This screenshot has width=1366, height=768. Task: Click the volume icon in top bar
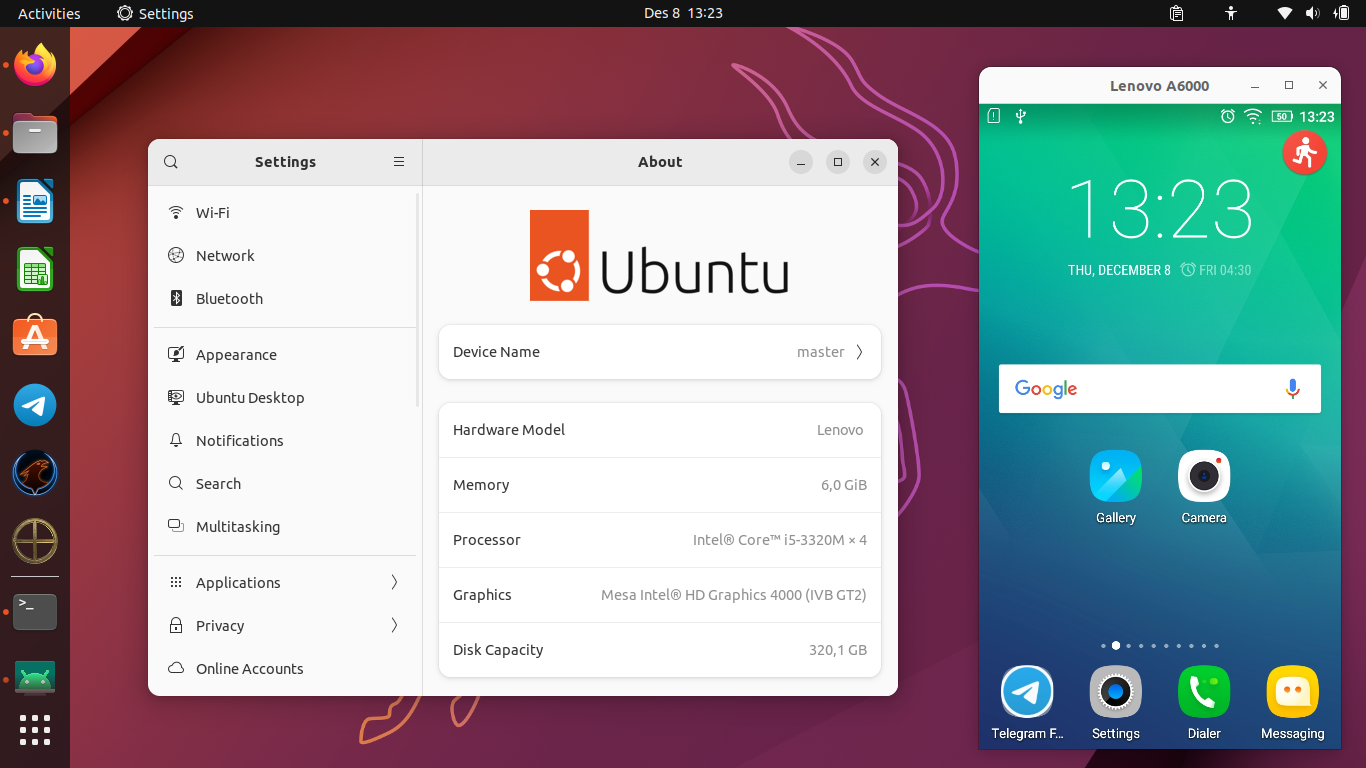point(1313,13)
